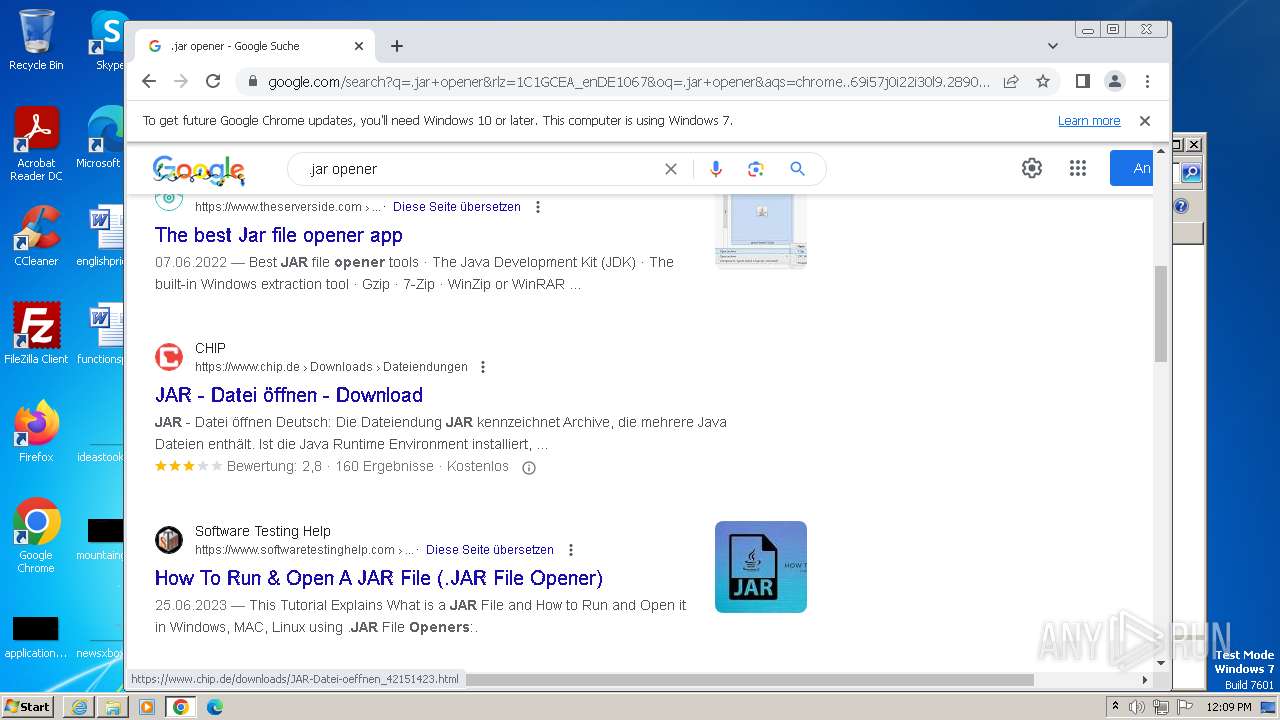Open the tab search dropdown arrow
Viewport: 1280px width, 720px height.
point(1052,46)
